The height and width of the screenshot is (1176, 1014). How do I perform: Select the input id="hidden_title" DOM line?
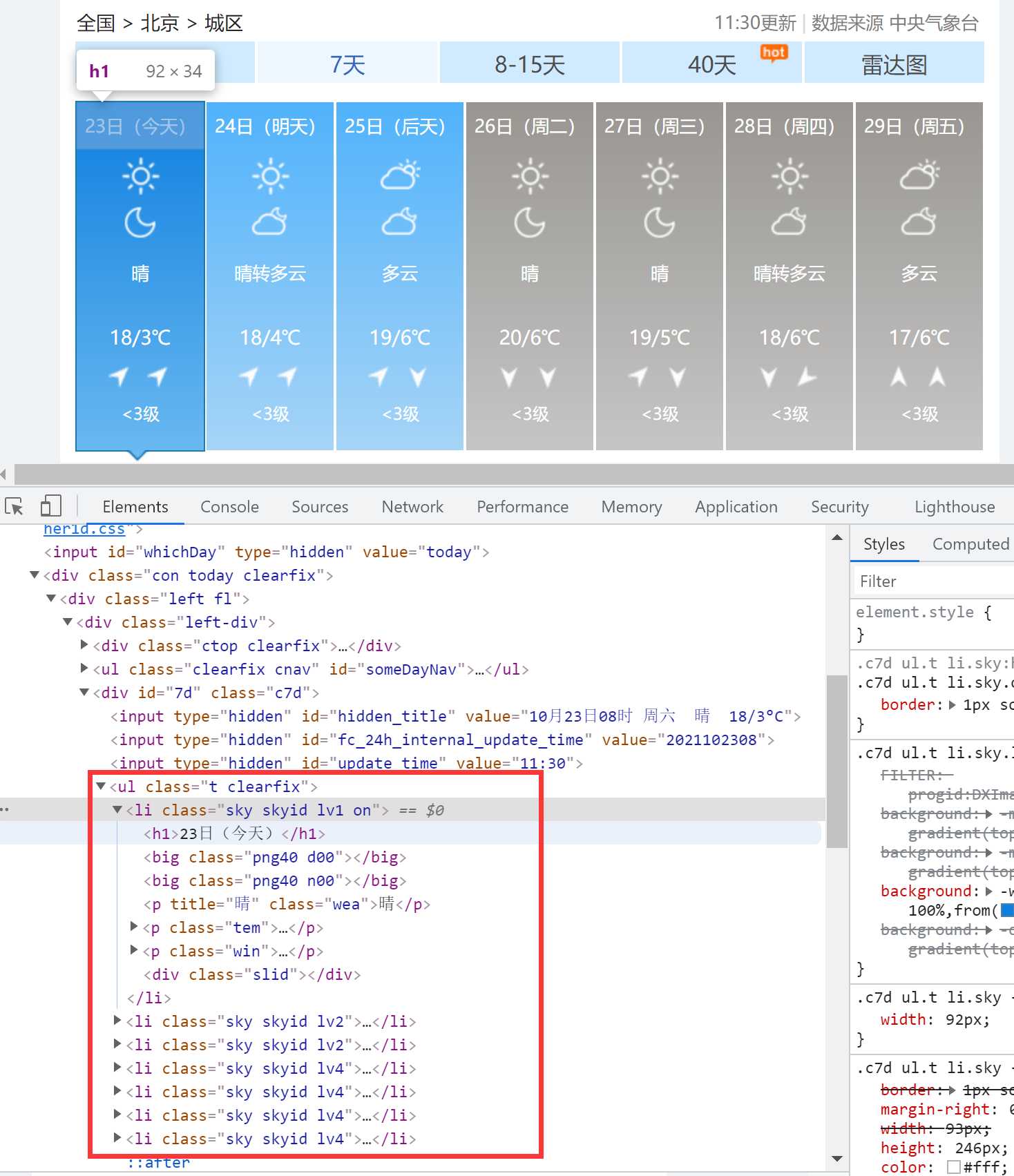456,716
